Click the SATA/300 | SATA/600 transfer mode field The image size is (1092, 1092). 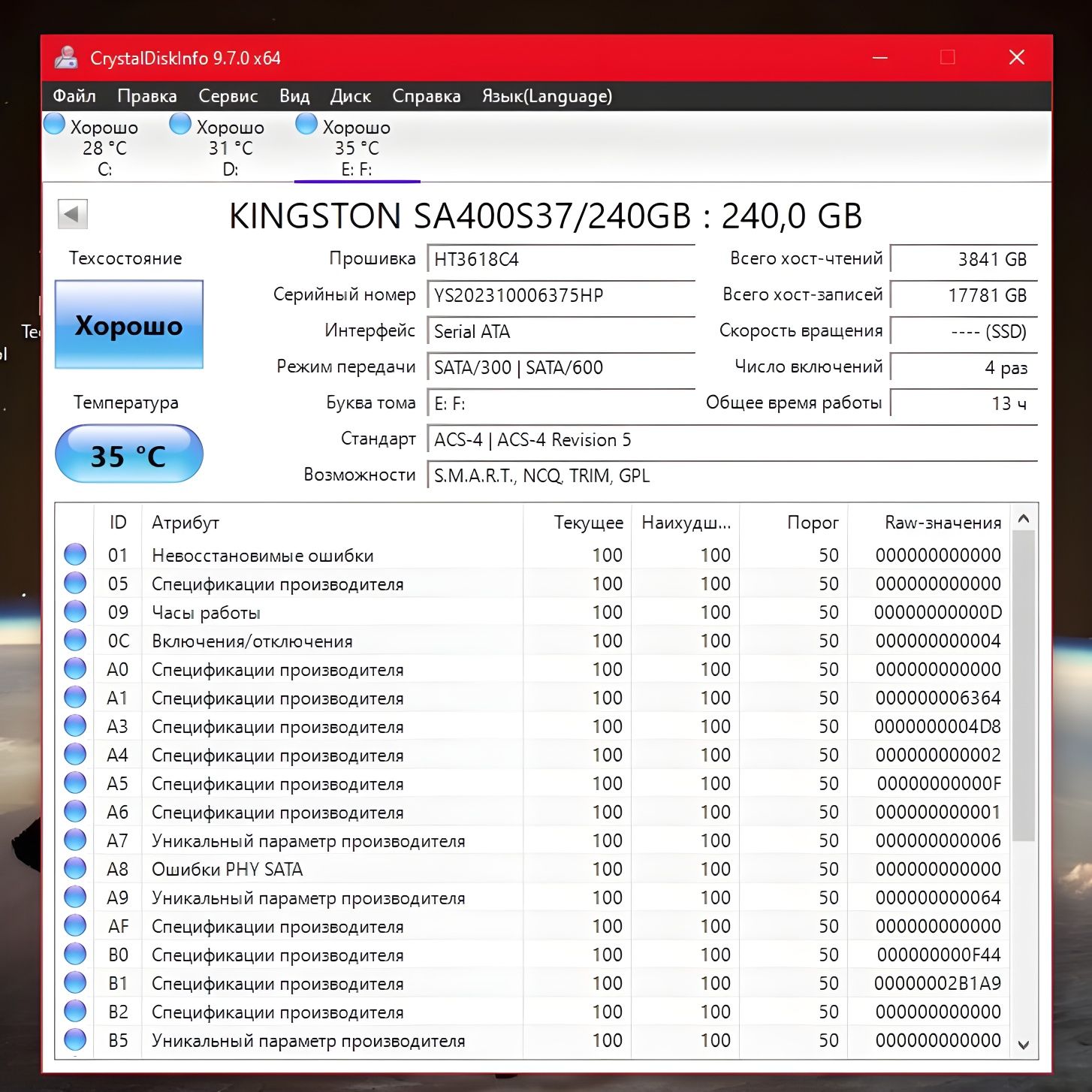tap(560, 368)
